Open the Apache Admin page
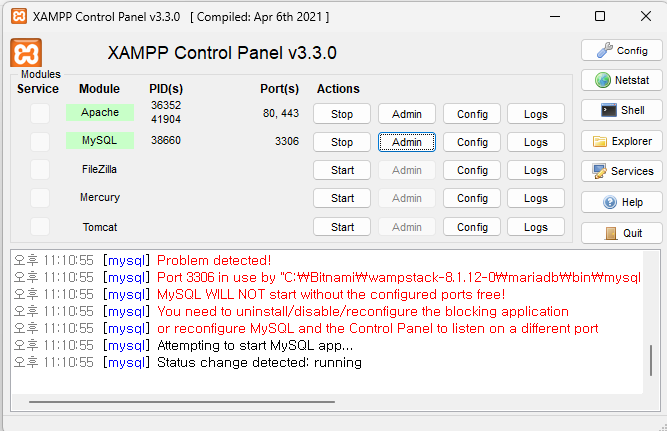Image resolution: width=667 pixels, height=431 pixels. click(407, 114)
